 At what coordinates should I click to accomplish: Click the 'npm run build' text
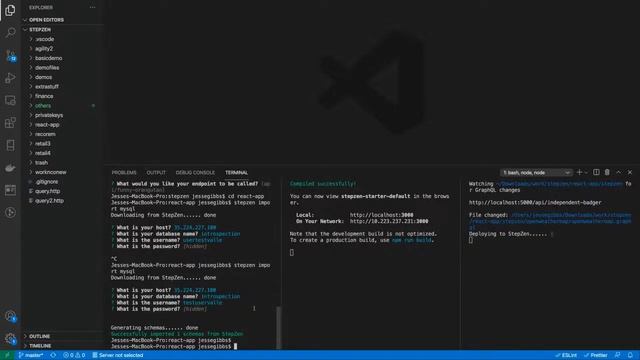(x=411, y=240)
